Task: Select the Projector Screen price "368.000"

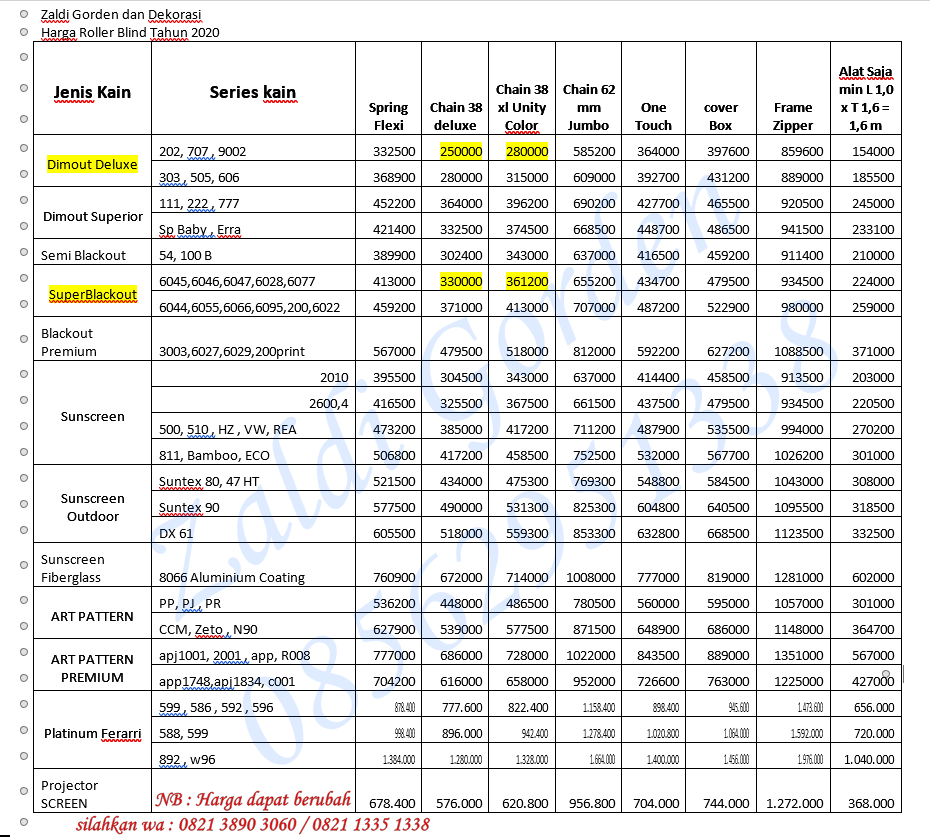Action: tap(871, 803)
